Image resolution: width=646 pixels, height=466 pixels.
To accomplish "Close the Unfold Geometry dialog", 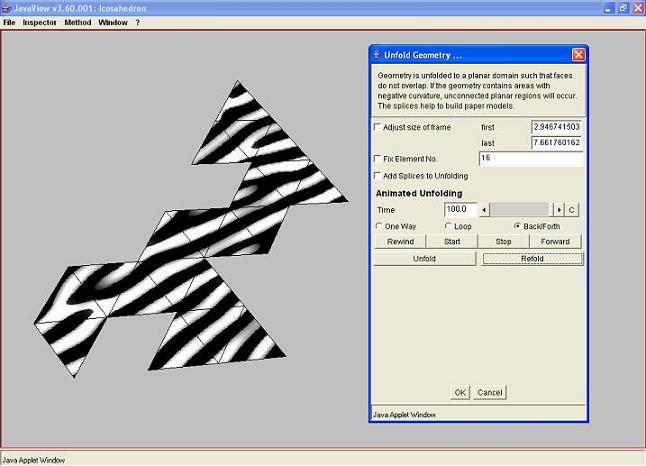I will 578,55.
